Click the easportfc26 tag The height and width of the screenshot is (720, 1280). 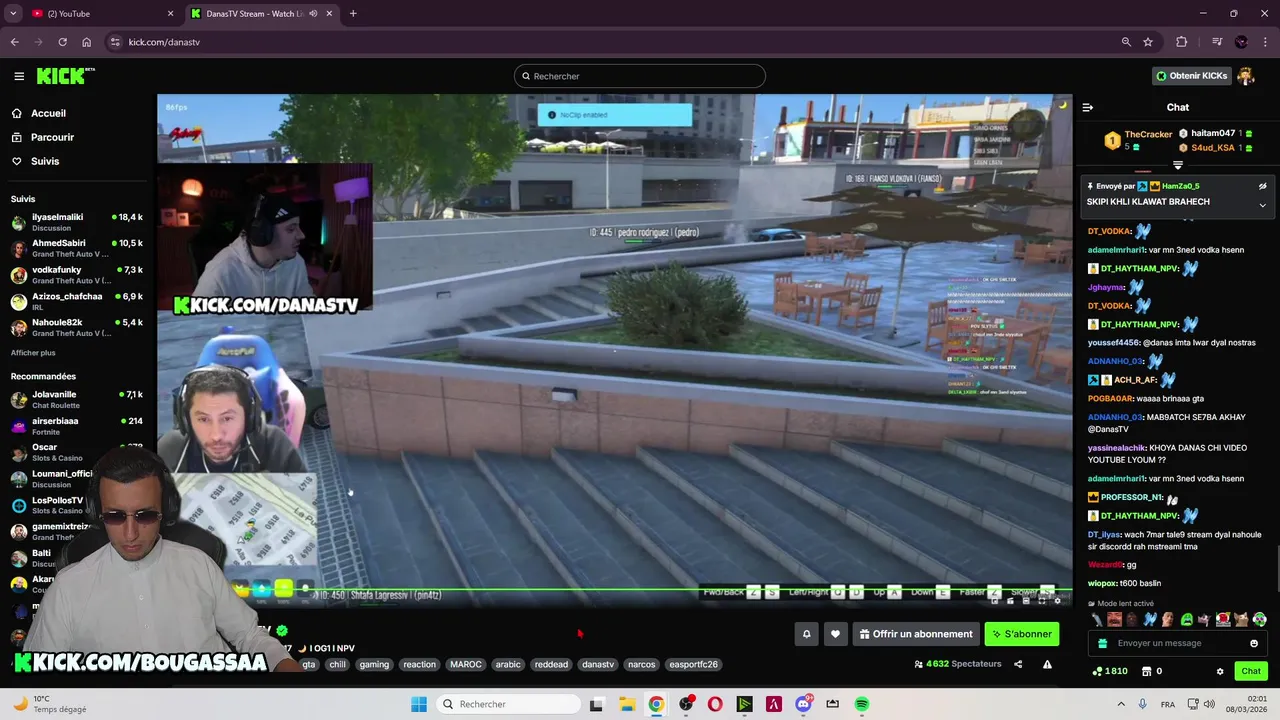(x=693, y=664)
